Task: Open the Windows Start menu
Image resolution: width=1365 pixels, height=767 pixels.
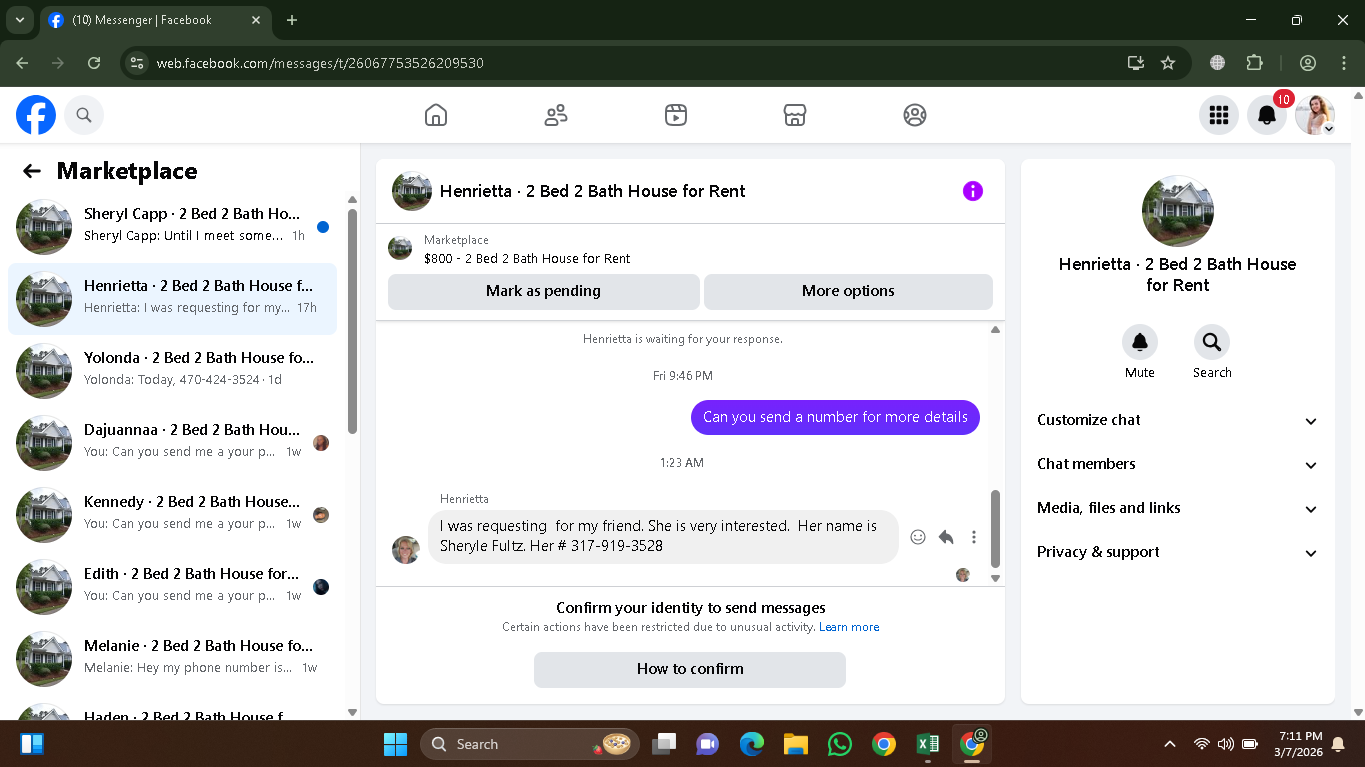Action: 396,744
